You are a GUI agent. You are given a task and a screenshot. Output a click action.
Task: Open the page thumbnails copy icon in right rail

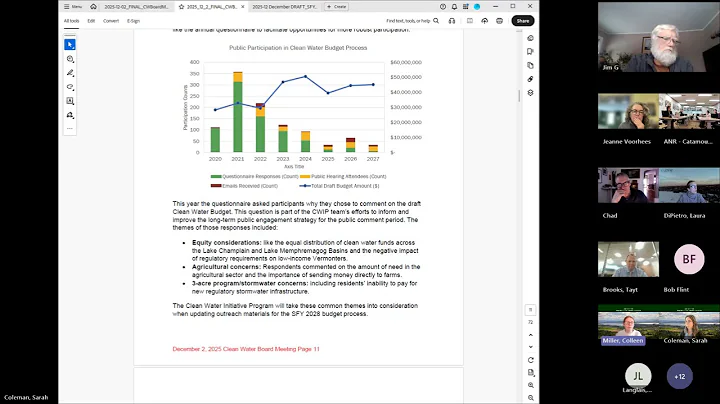click(530, 65)
